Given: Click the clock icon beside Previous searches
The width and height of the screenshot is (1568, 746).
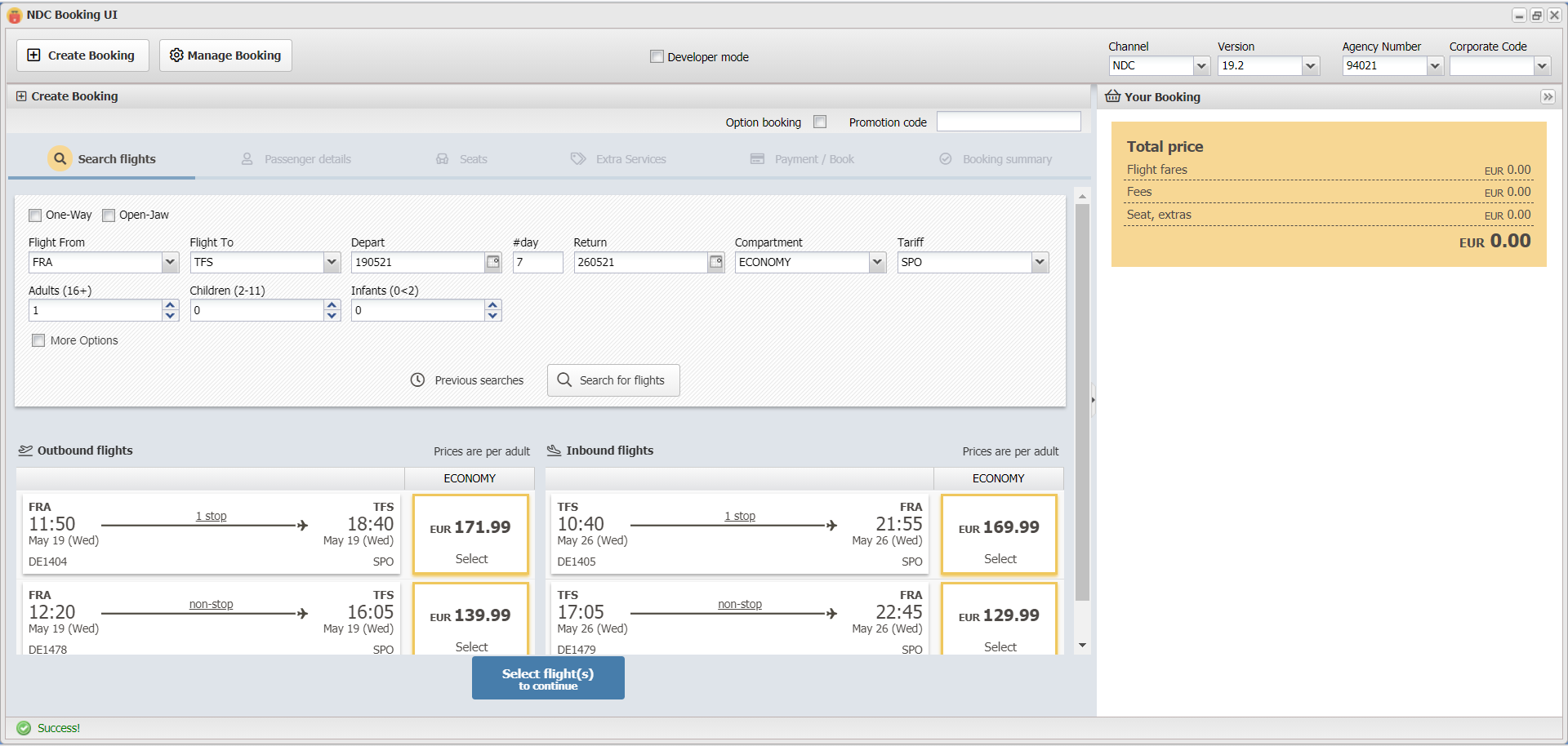Looking at the screenshot, I should point(418,380).
